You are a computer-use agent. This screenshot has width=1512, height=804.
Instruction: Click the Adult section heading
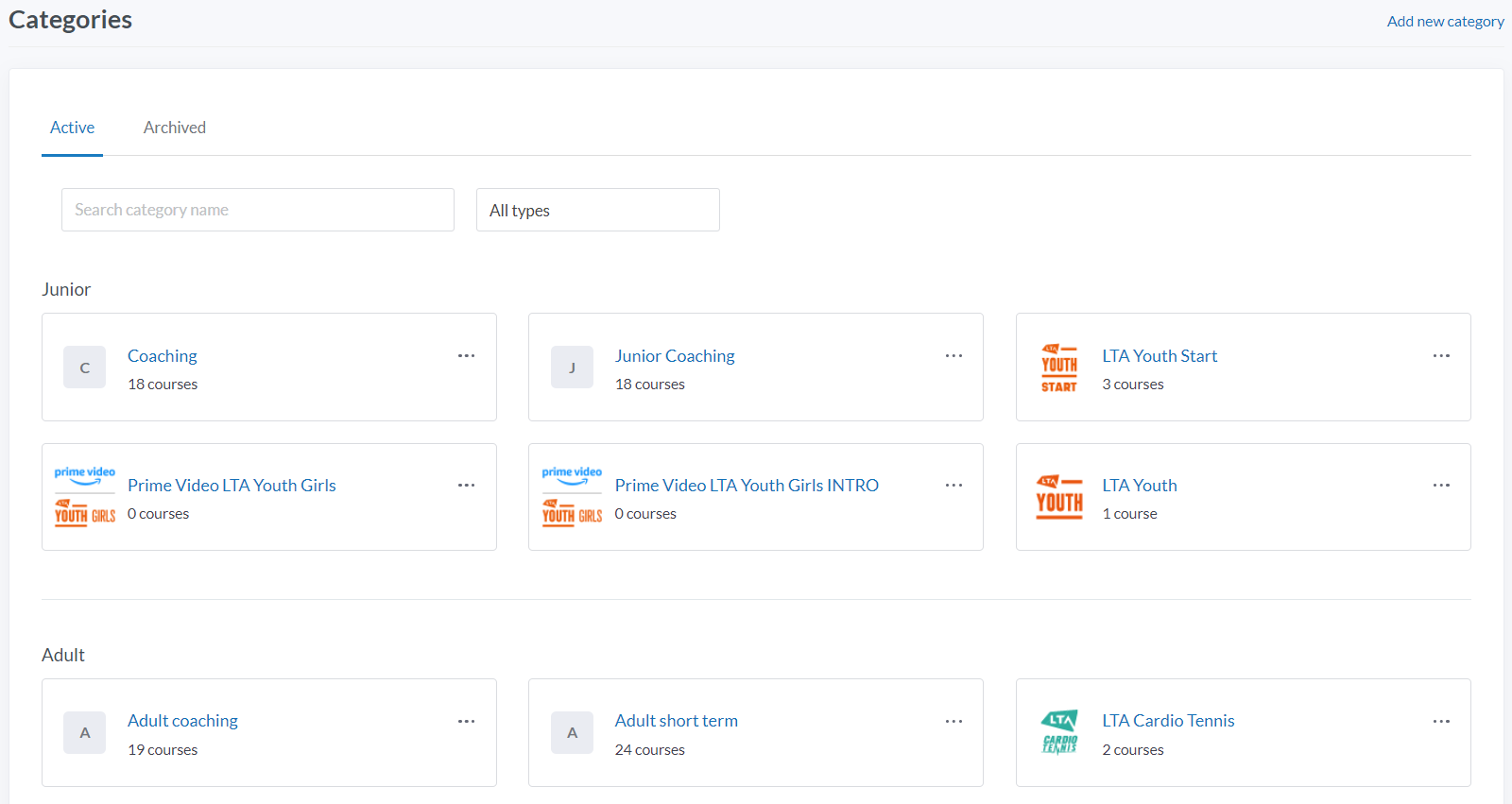tap(63, 655)
